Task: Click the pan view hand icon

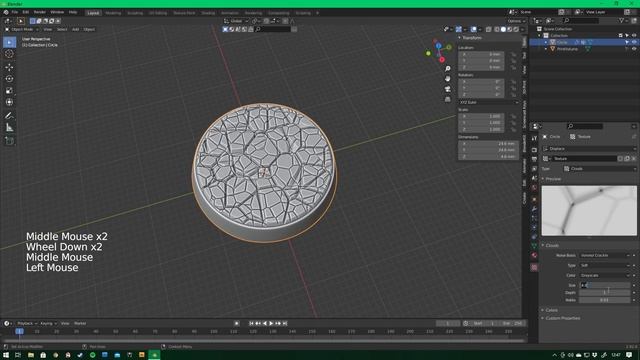Action: [448, 78]
